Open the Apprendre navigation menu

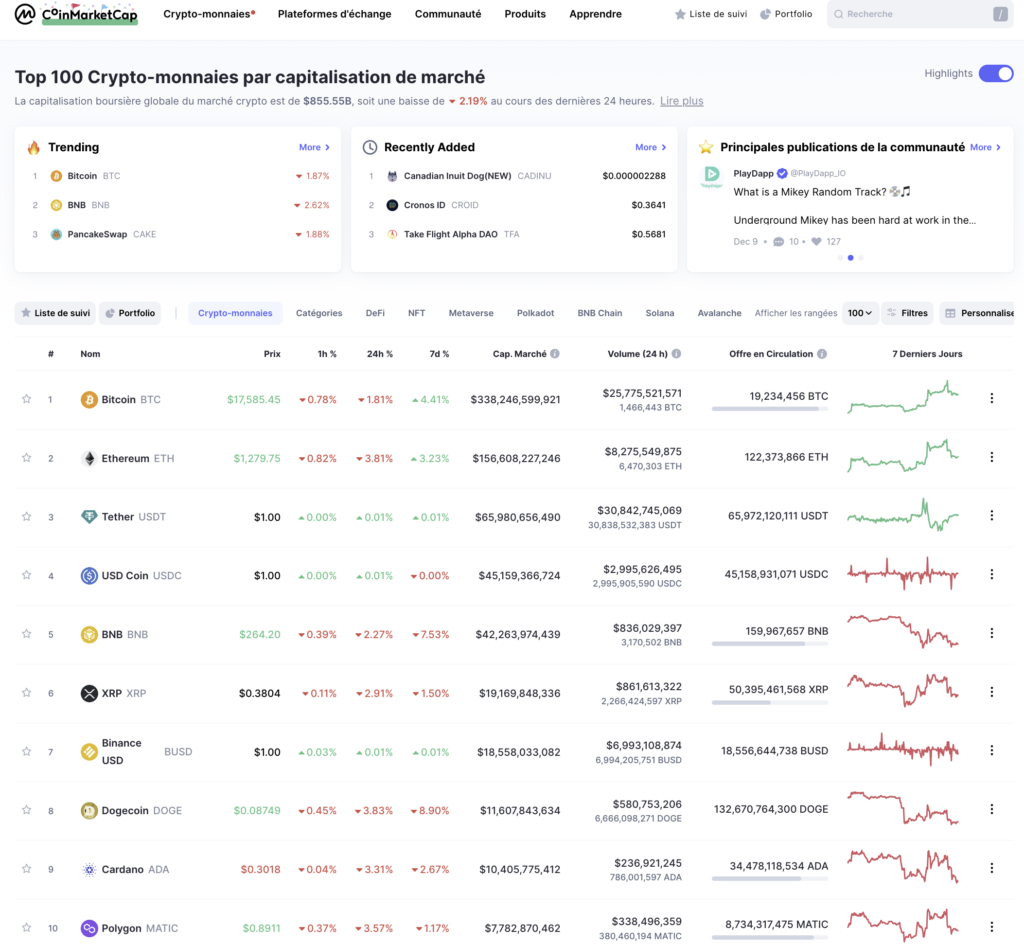coord(596,14)
